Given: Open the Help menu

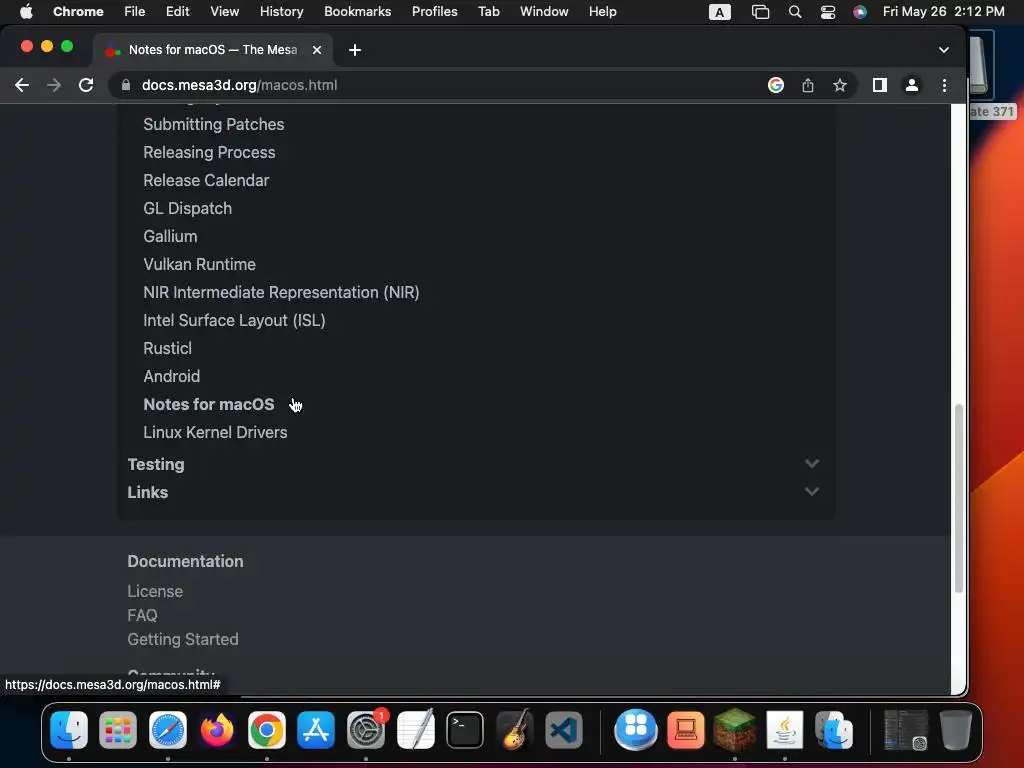Looking at the screenshot, I should (x=602, y=12).
